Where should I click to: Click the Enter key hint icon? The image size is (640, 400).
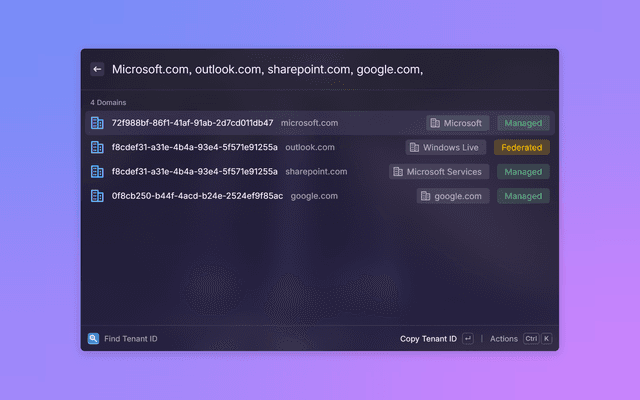tap(468, 338)
